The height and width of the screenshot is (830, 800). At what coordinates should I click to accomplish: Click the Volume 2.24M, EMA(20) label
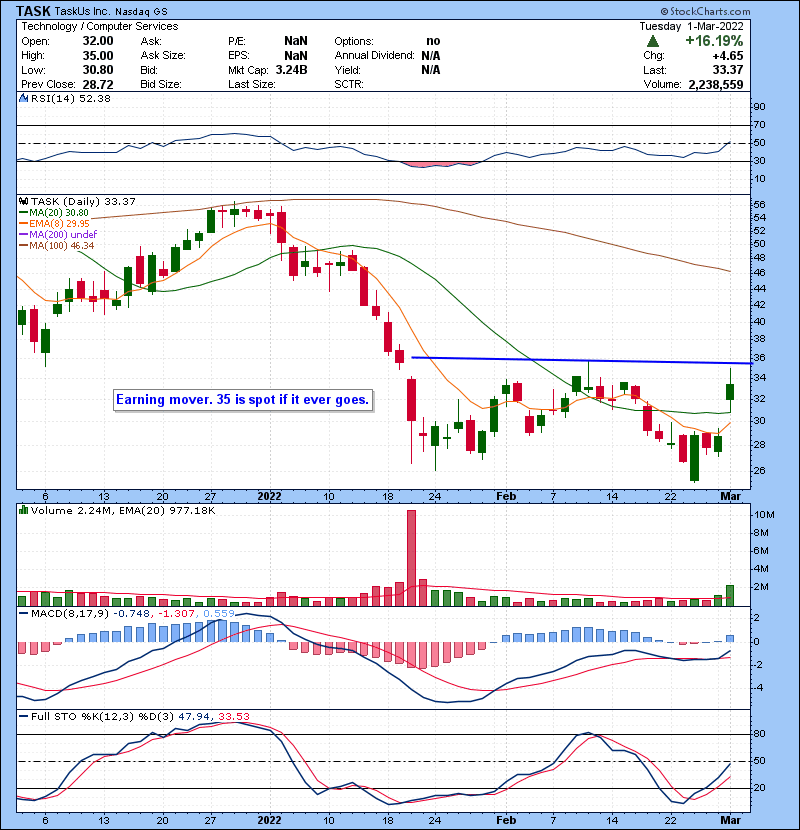pos(123,511)
